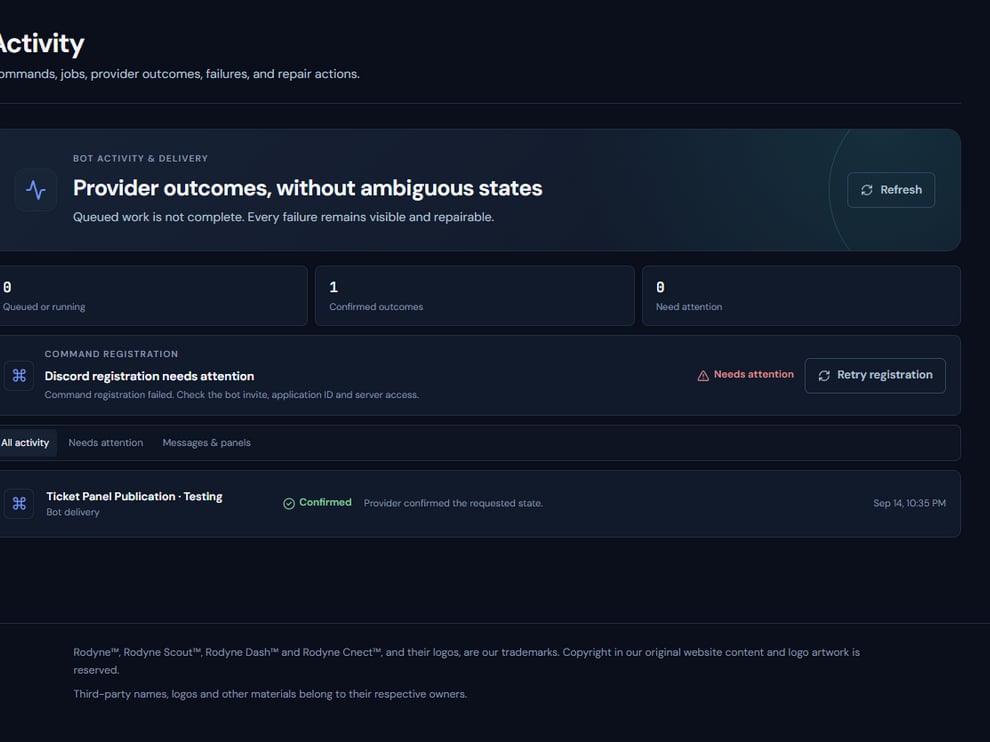This screenshot has height=742, width=990.
Task: Click the Provider outcomes, without ambiguous states heading
Action: click(307, 188)
